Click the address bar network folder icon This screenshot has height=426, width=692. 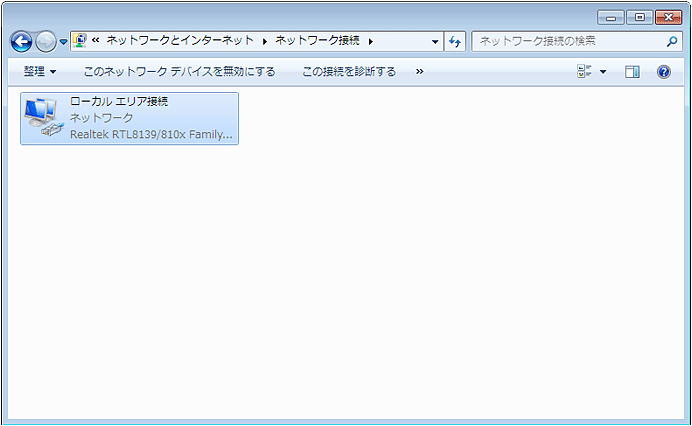[79, 41]
